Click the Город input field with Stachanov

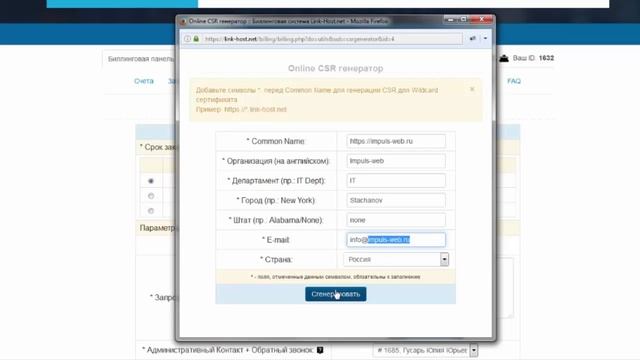point(396,200)
